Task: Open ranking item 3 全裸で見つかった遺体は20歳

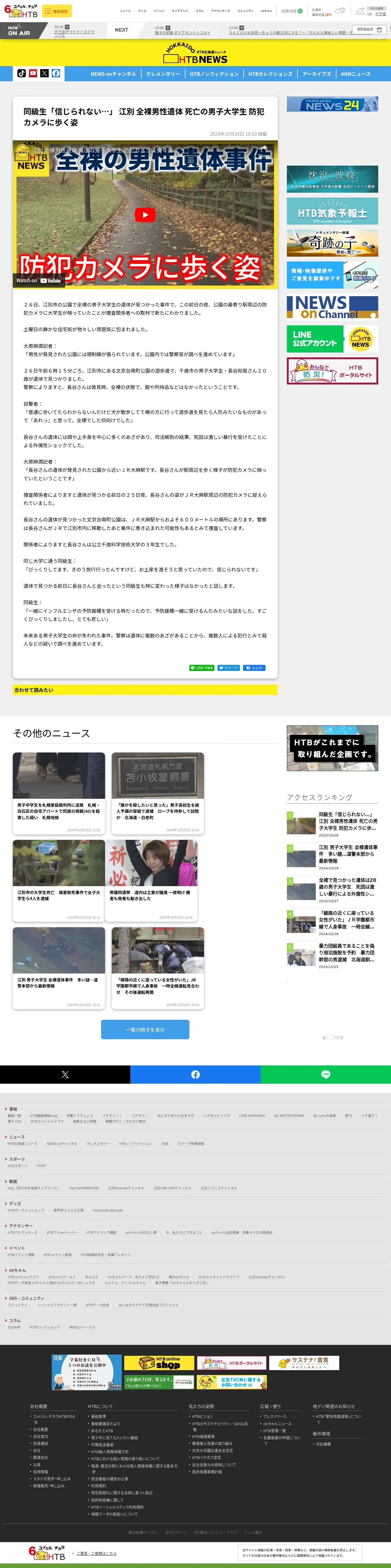Action: (333, 890)
